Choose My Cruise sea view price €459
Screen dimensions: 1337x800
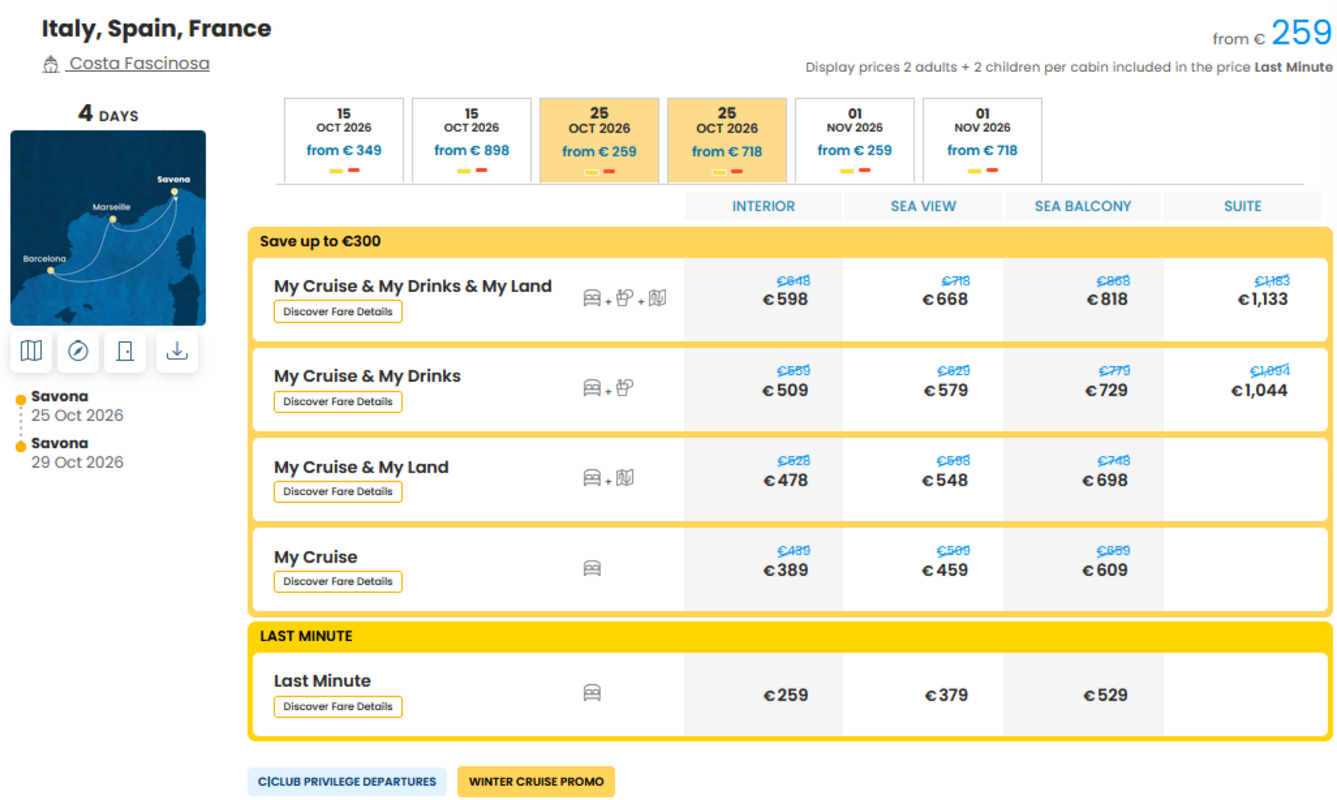point(945,570)
